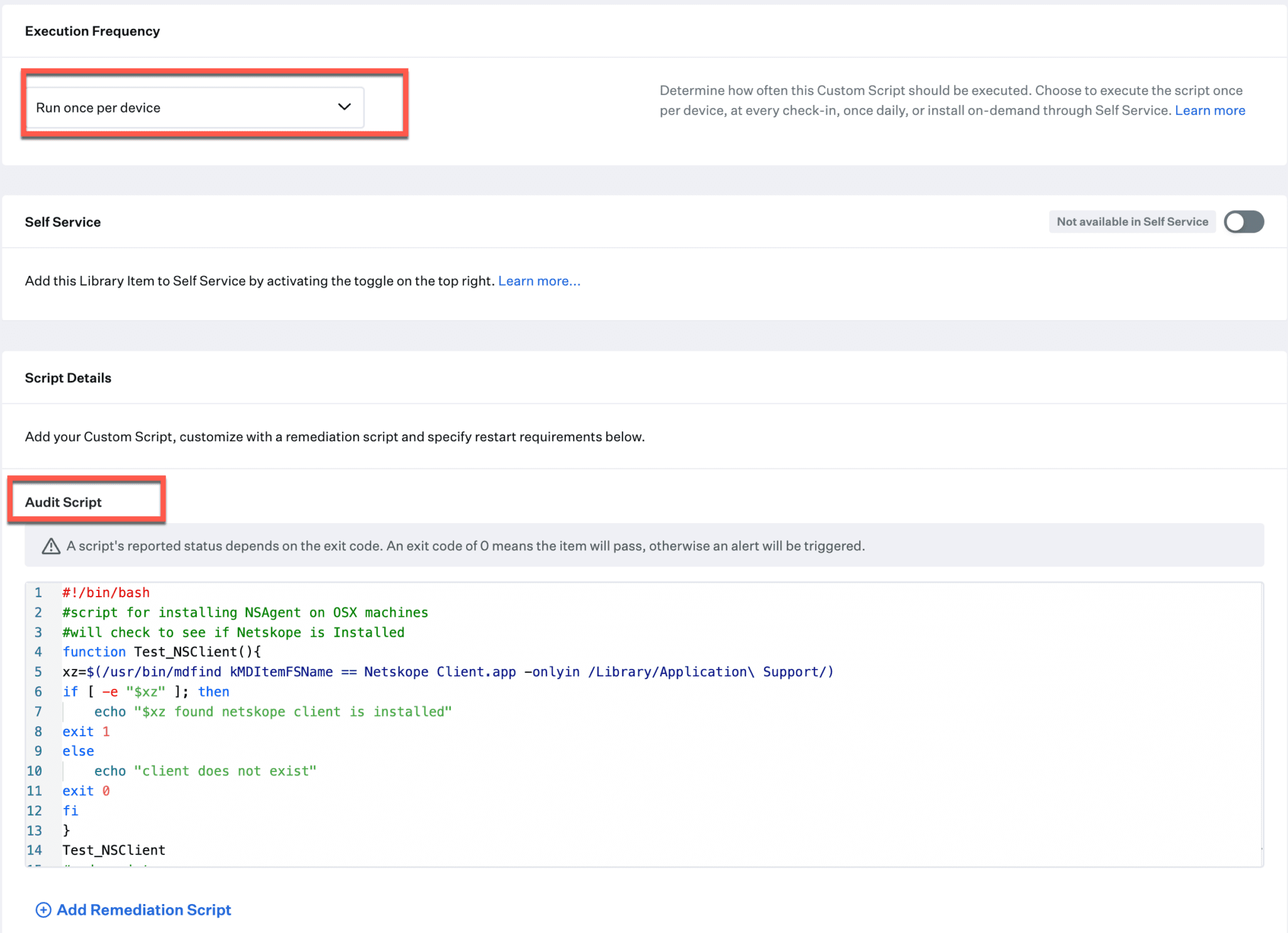Select the '#!/bin/bash' line in the editor

point(106,592)
